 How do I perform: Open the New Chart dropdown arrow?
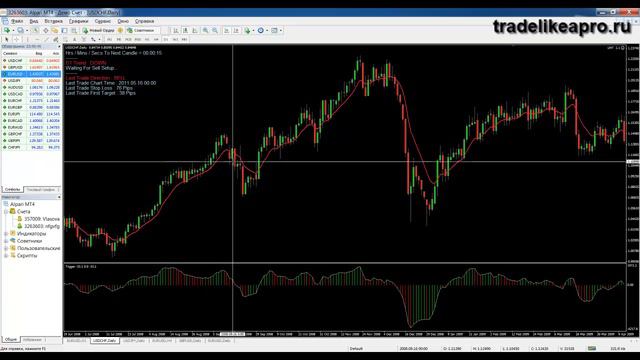point(13,30)
